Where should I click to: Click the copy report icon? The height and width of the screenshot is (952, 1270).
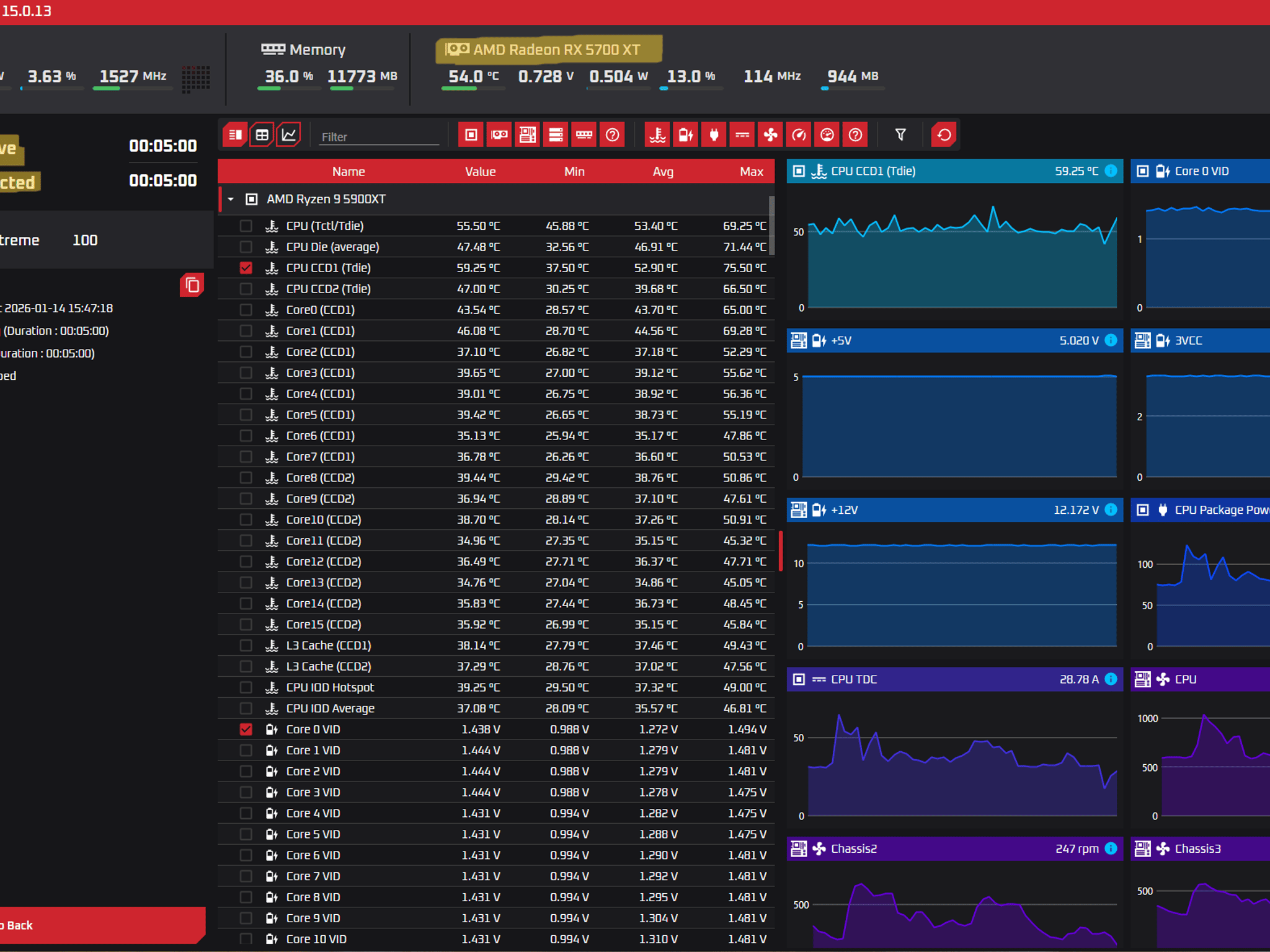pyautogui.click(x=192, y=285)
